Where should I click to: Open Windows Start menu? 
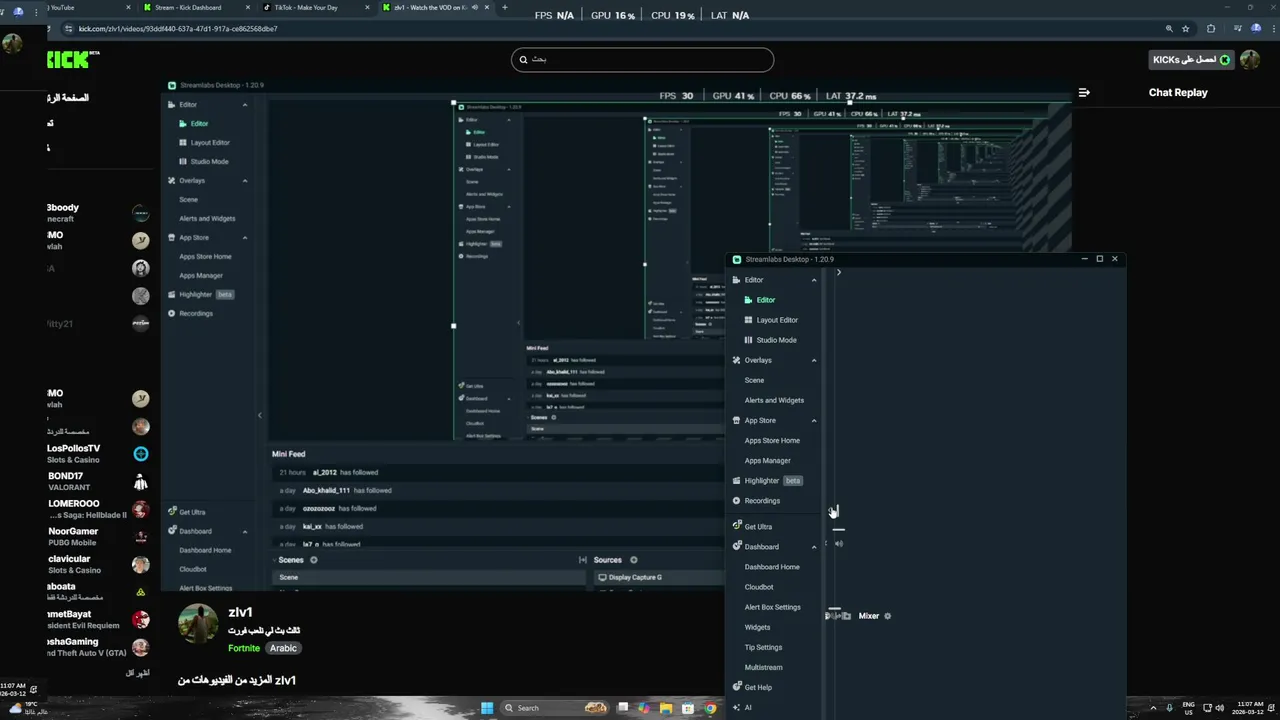[487, 708]
